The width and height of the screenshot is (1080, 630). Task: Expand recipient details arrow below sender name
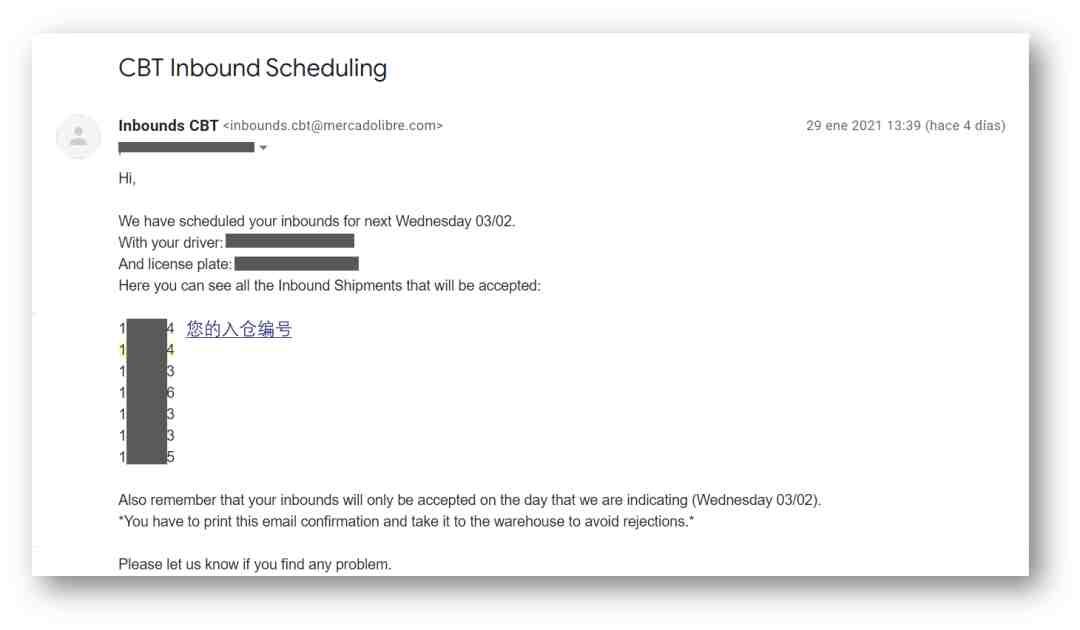click(x=263, y=148)
